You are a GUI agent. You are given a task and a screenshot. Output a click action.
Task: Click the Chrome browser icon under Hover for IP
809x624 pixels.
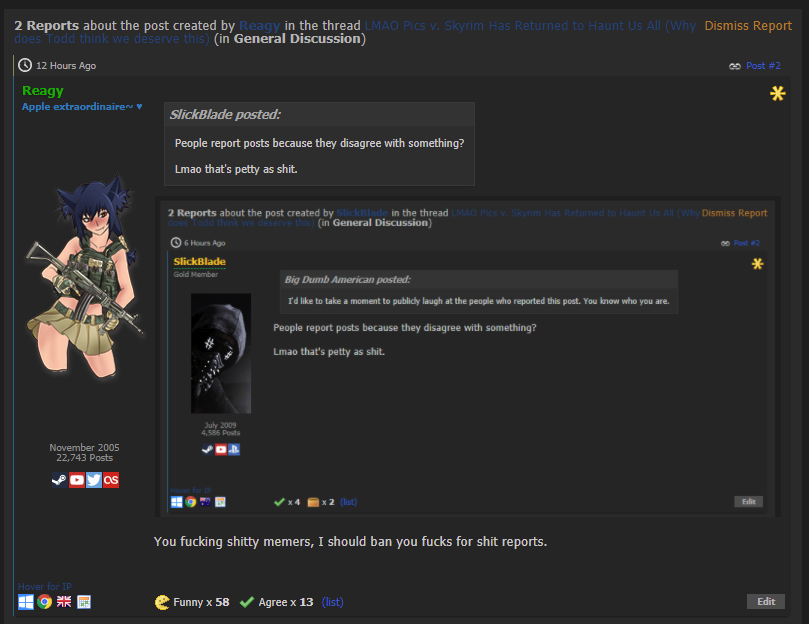tap(45, 602)
